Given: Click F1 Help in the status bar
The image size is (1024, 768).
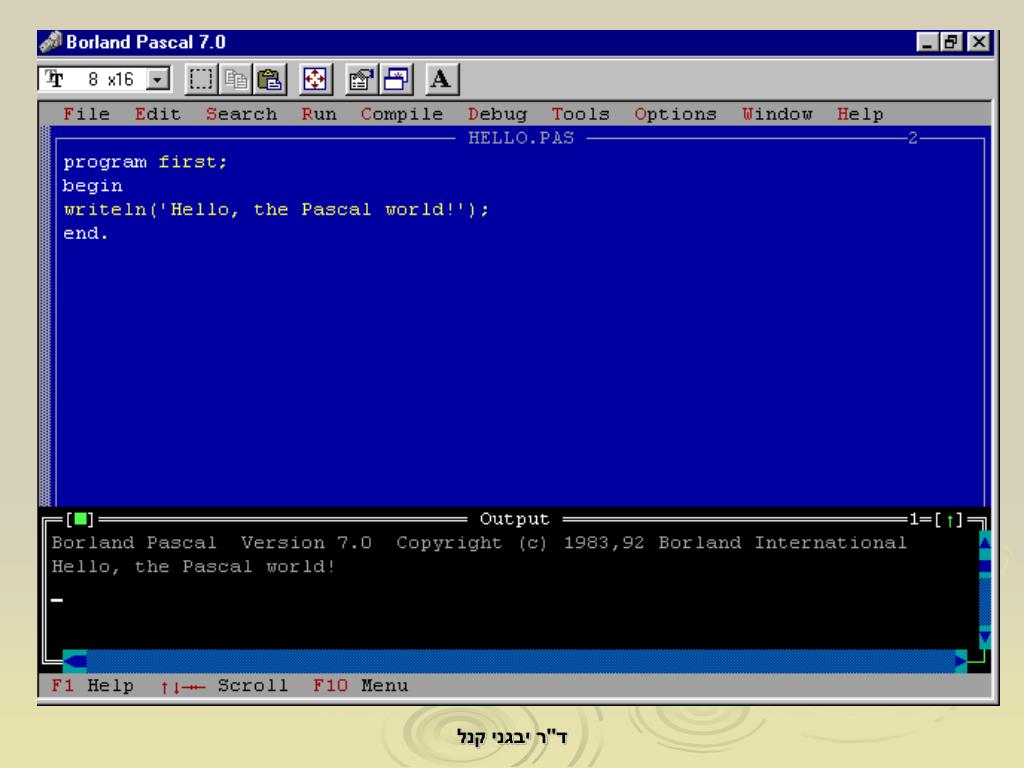Looking at the screenshot, I should (92, 686).
